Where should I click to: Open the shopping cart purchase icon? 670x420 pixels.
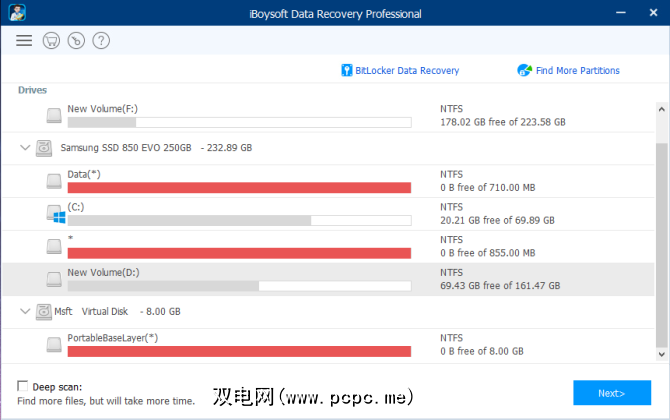[x=51, y=41]
